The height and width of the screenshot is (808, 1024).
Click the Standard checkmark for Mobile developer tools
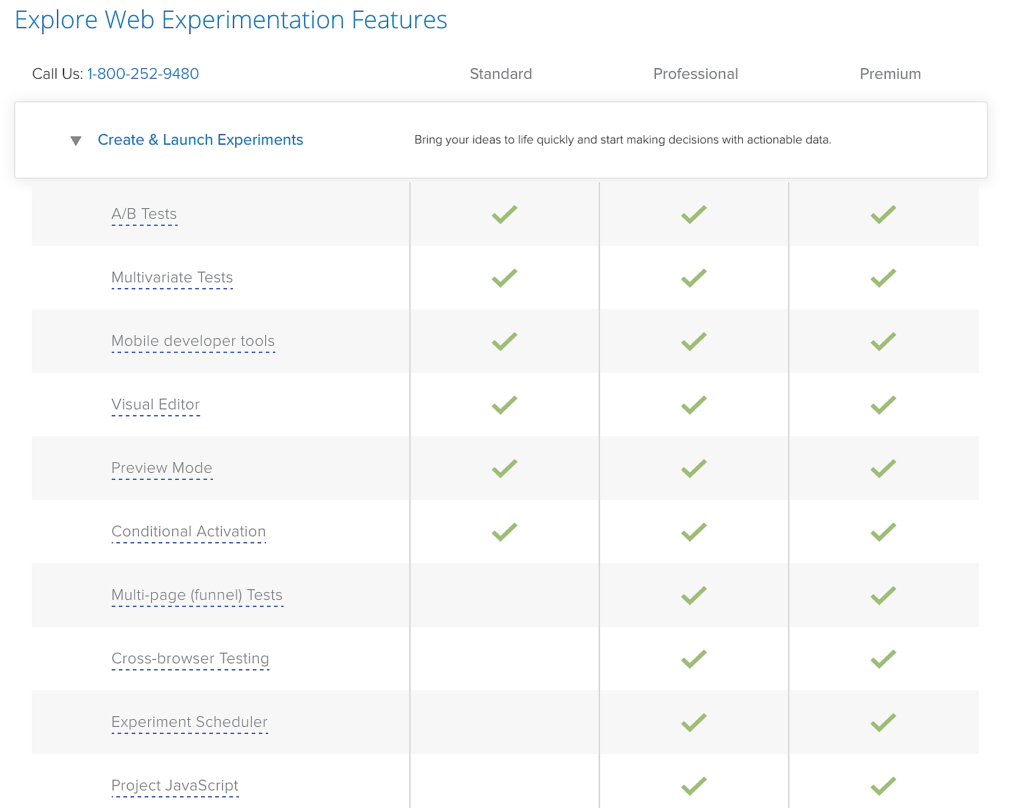click(504, 340)
